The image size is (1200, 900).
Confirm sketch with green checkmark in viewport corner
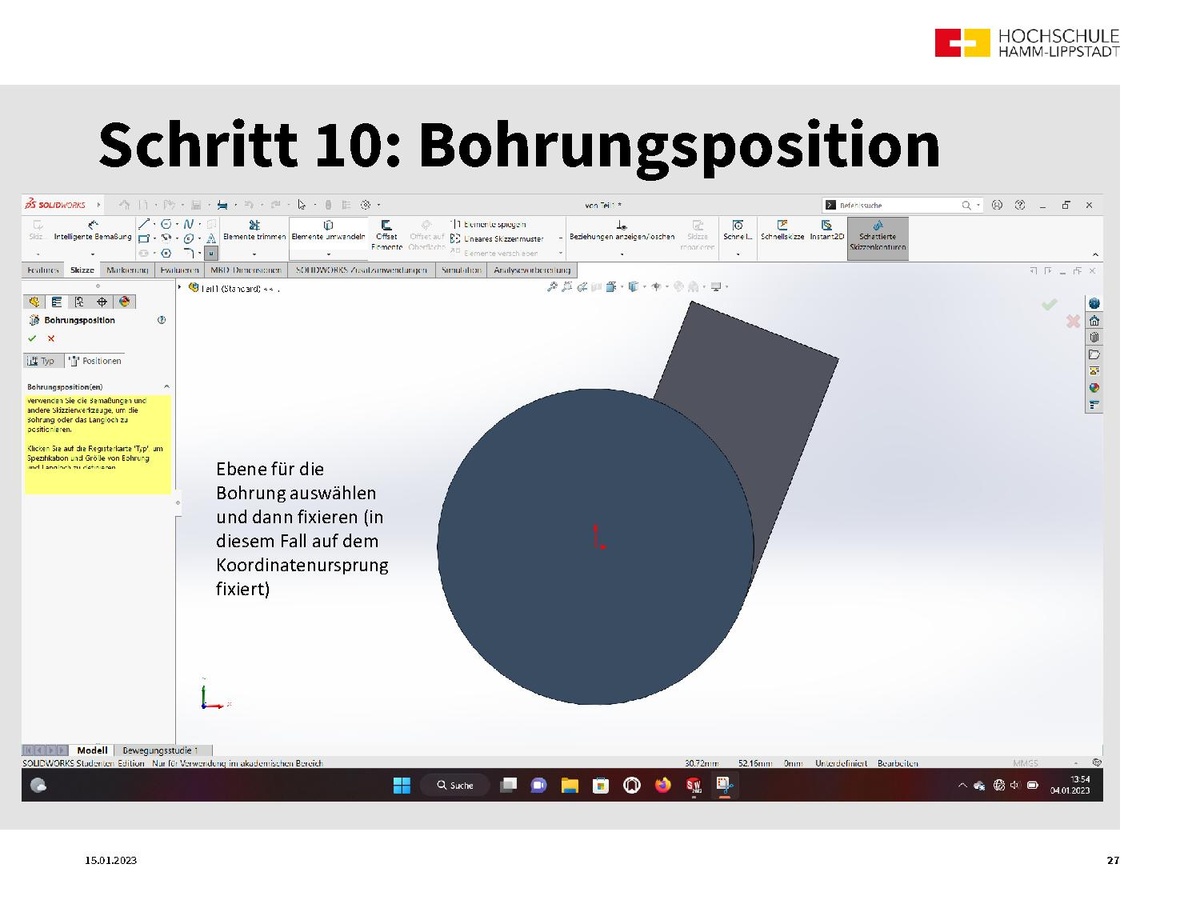pos(1048,304)
